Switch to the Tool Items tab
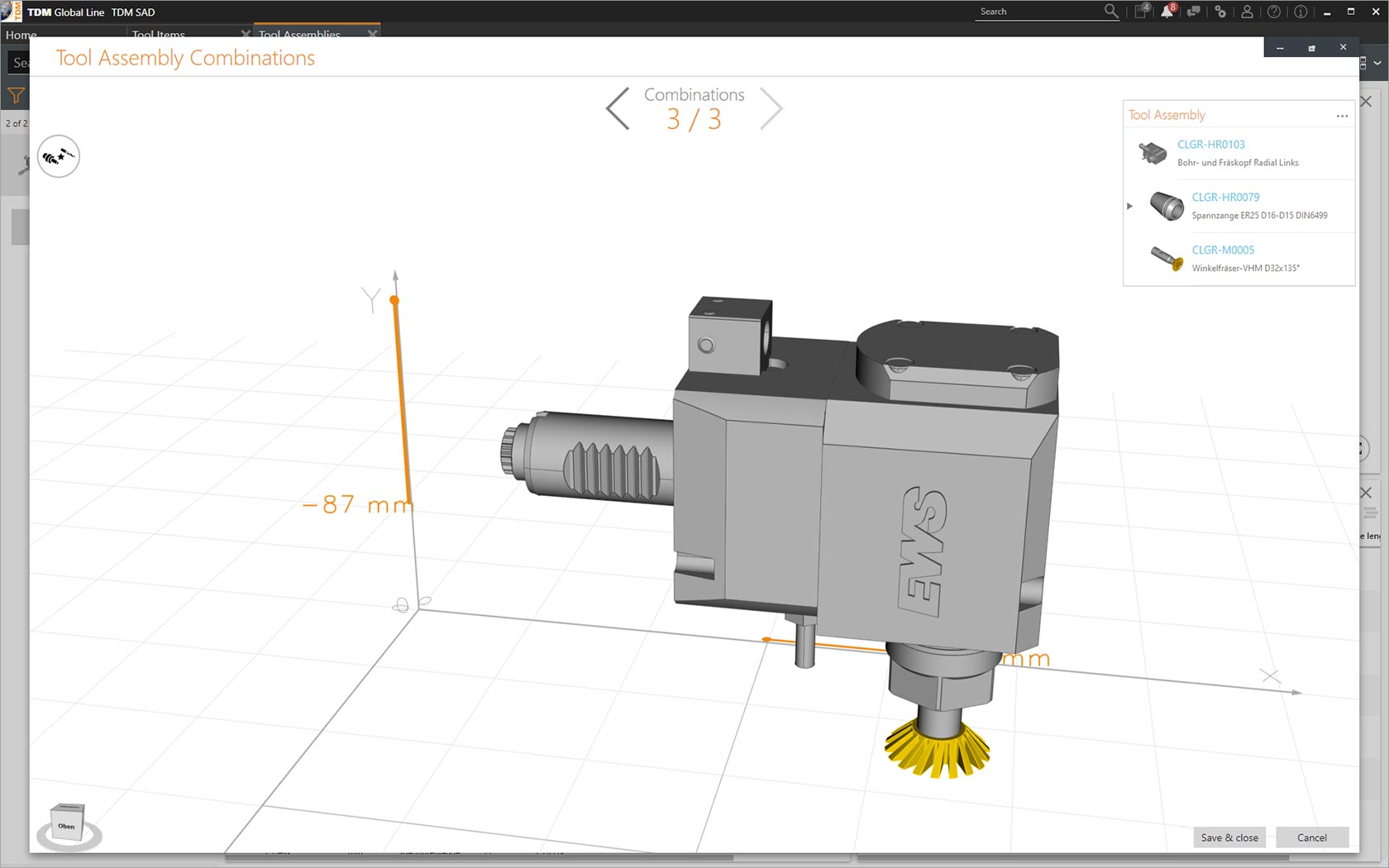This screenshot has width=1389, height=868. [159, 35]
